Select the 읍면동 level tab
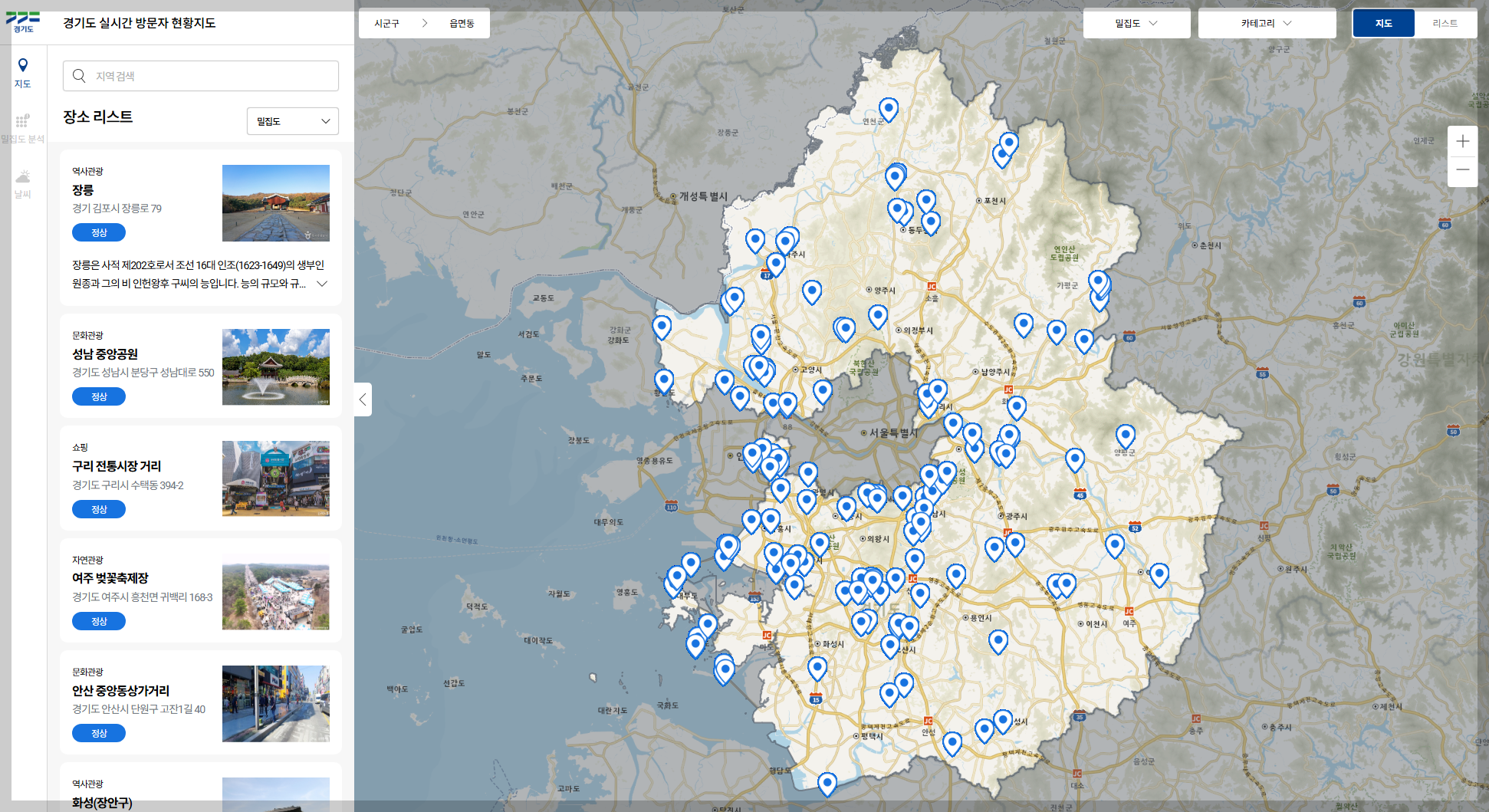This screenshot has width=1489, height=812. [x=462, y=23]
